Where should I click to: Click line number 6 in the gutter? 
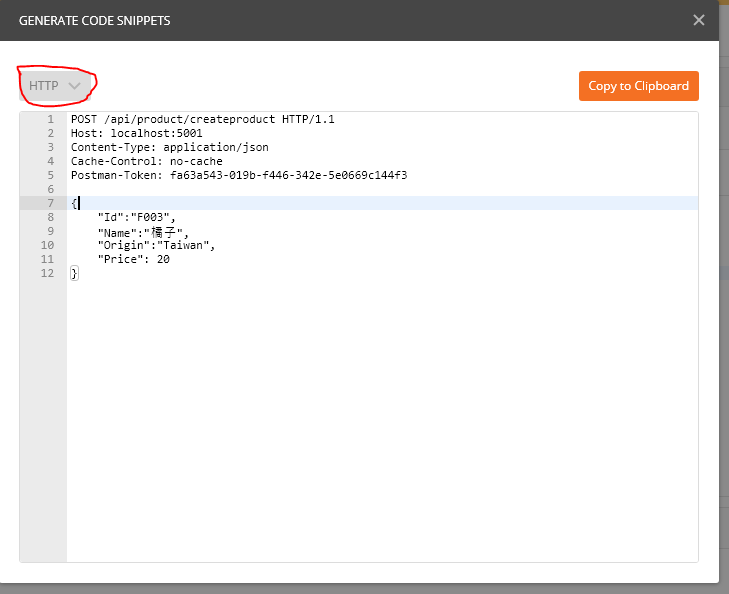click(x=50, y=189)
